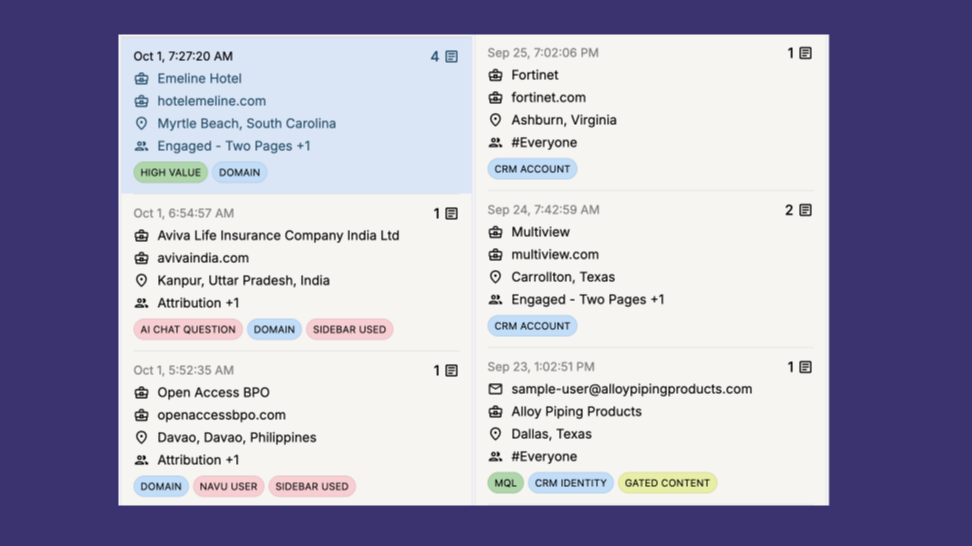Viewport: 972px width, 546px height.
Task: Click the NAVU USER tag
Action: point(228,487)
